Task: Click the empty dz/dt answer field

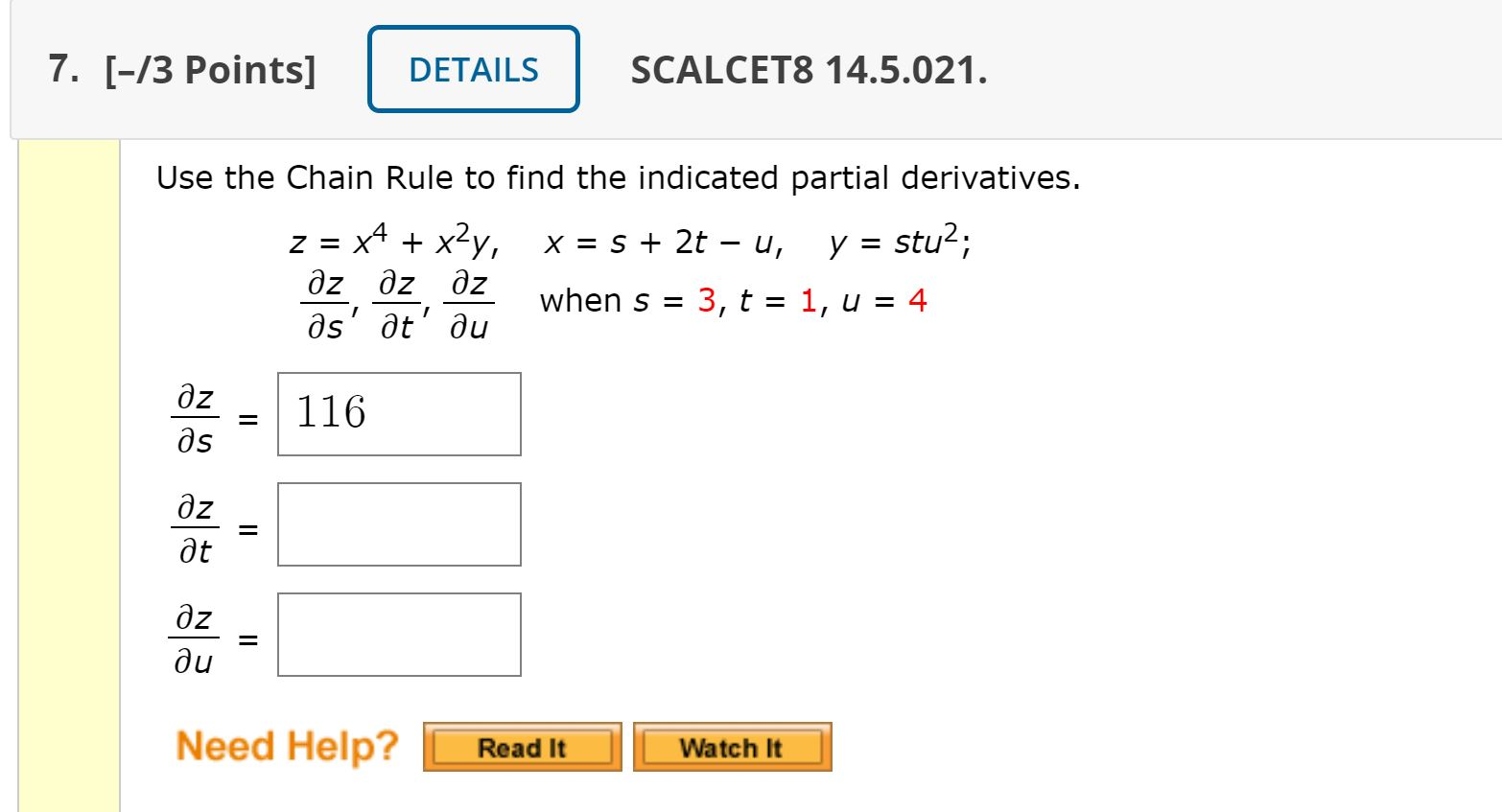Action: [397, 523]
